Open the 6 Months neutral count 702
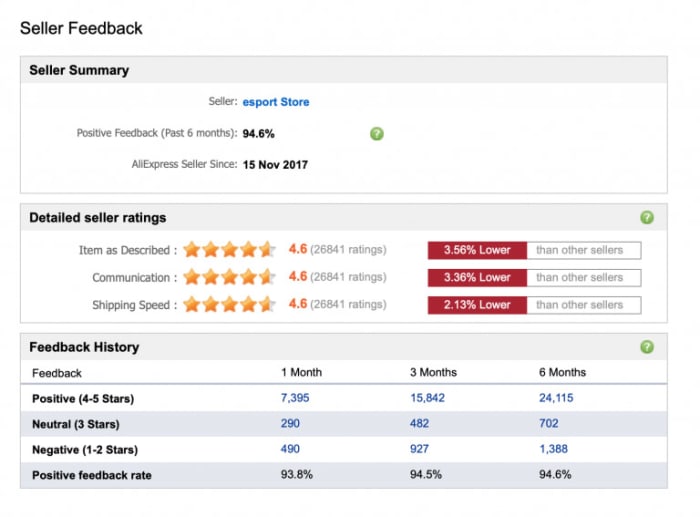 coord(549,424)
